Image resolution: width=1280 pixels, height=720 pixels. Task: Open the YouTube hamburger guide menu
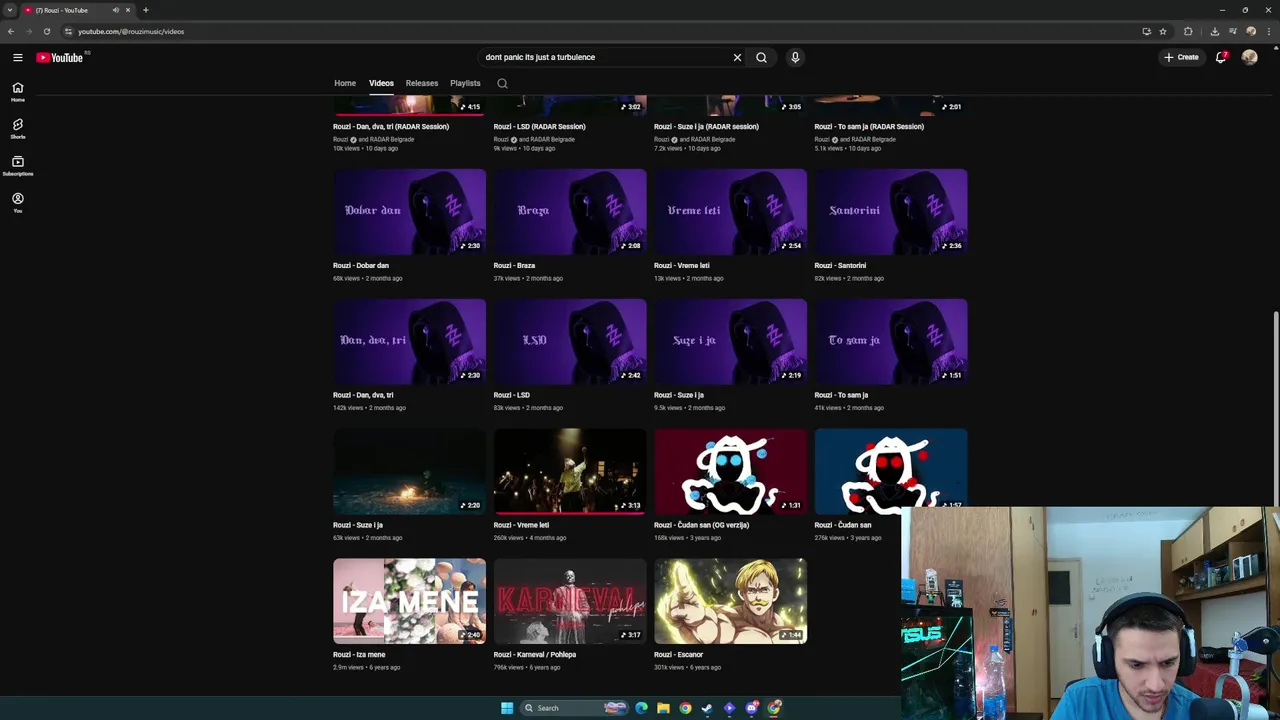coord(18,57)
